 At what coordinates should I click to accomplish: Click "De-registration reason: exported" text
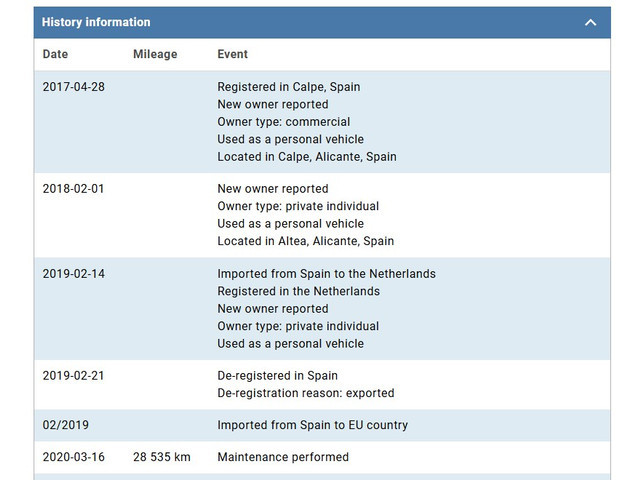pyautogui.click(x=306, y=393)
